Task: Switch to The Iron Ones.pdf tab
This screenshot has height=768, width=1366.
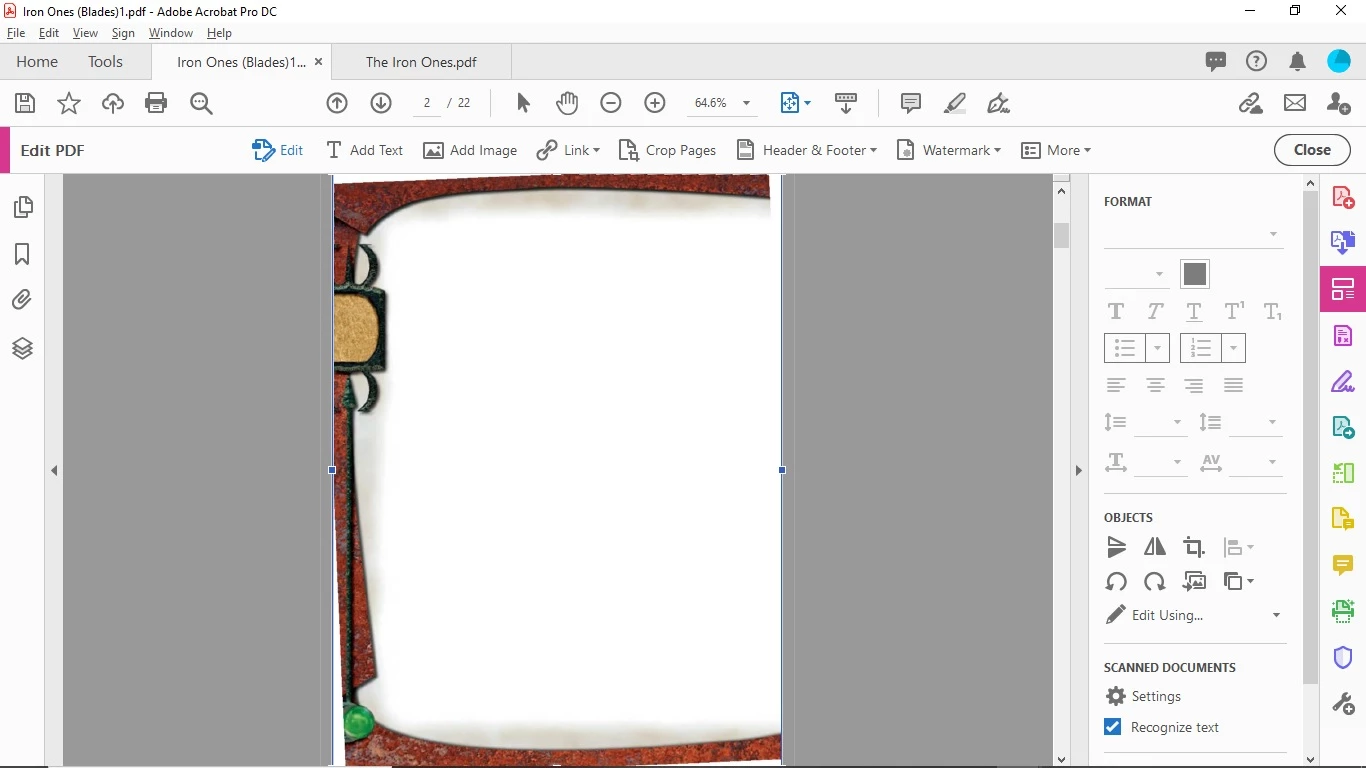Action: tap(421, 62)
